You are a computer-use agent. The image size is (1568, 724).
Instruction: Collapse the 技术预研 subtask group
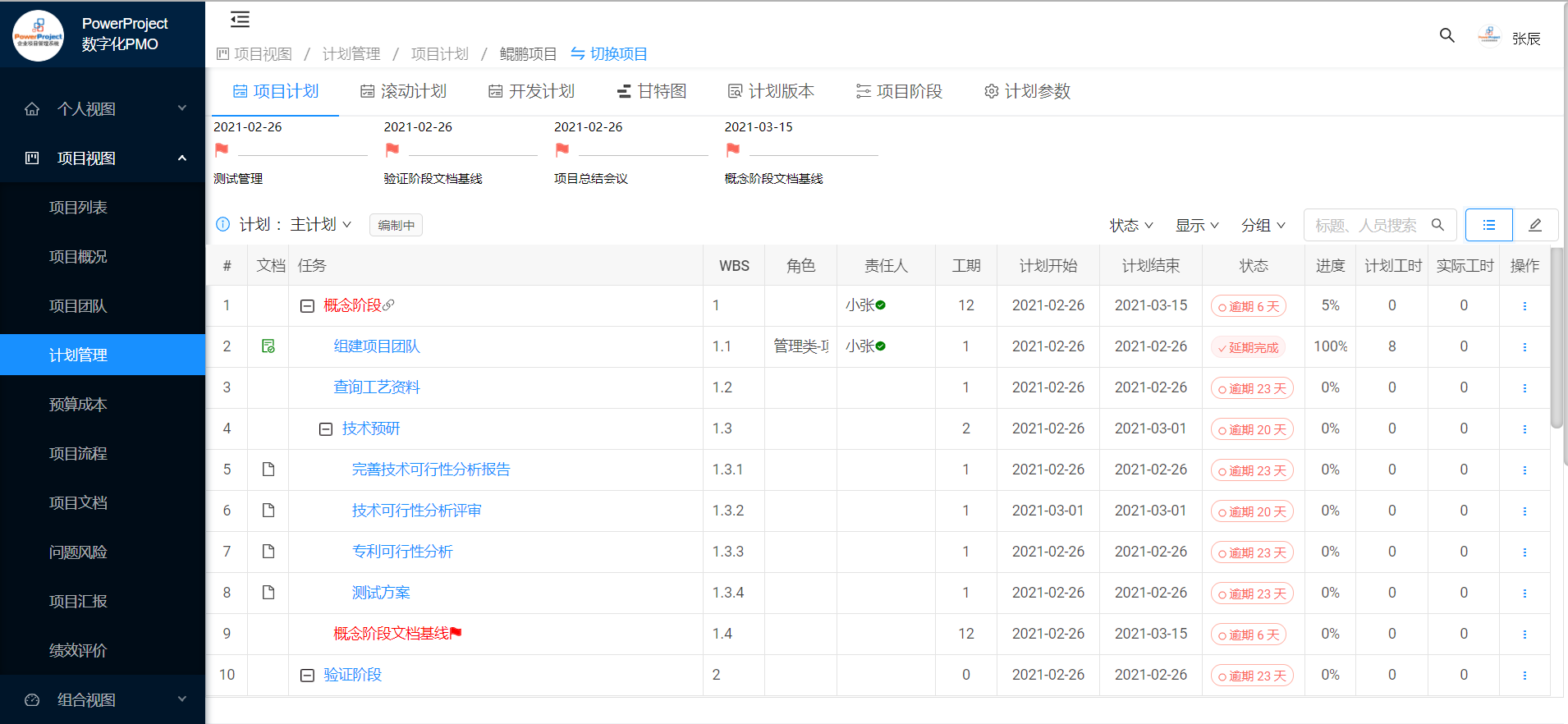326,429
